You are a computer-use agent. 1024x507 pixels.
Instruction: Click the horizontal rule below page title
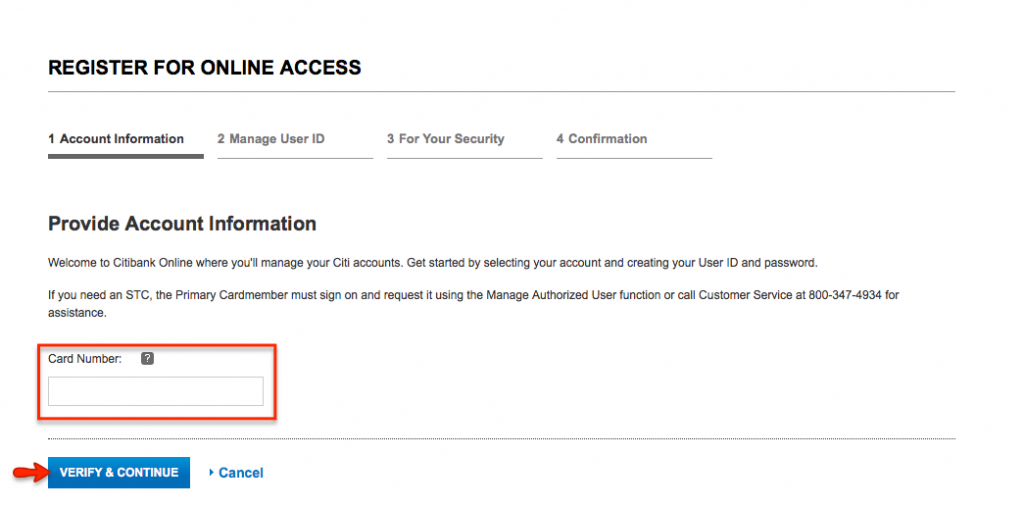coord(500,92)
